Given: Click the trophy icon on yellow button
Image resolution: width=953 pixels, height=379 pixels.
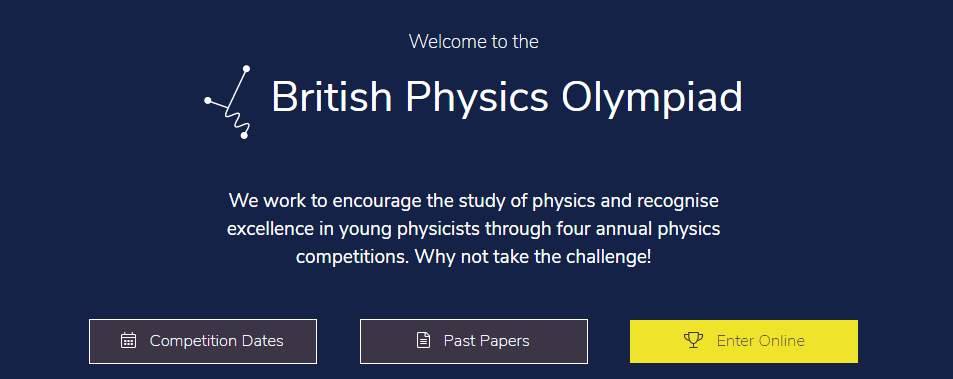Looking at the screenshot, I should pos(693,340).
